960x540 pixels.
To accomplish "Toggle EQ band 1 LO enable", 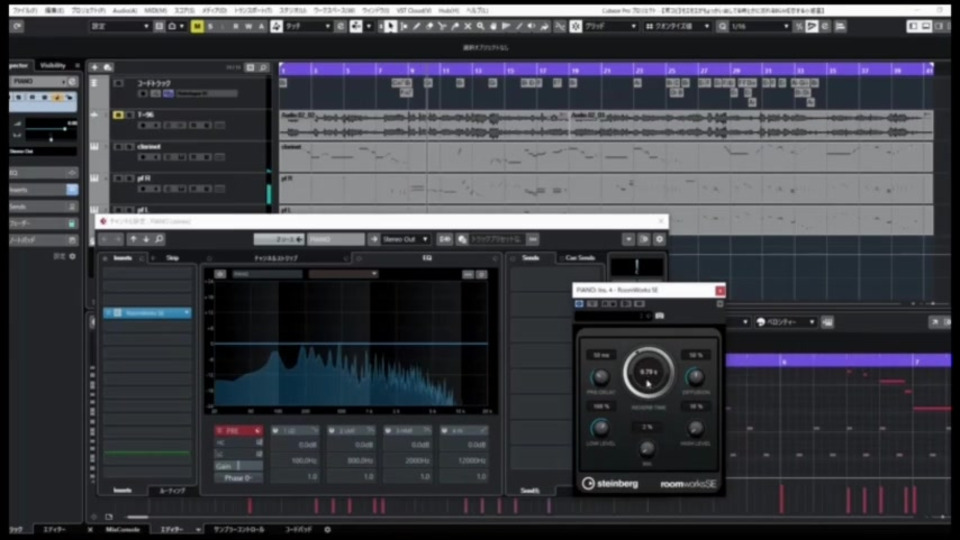I will point(276,431).
